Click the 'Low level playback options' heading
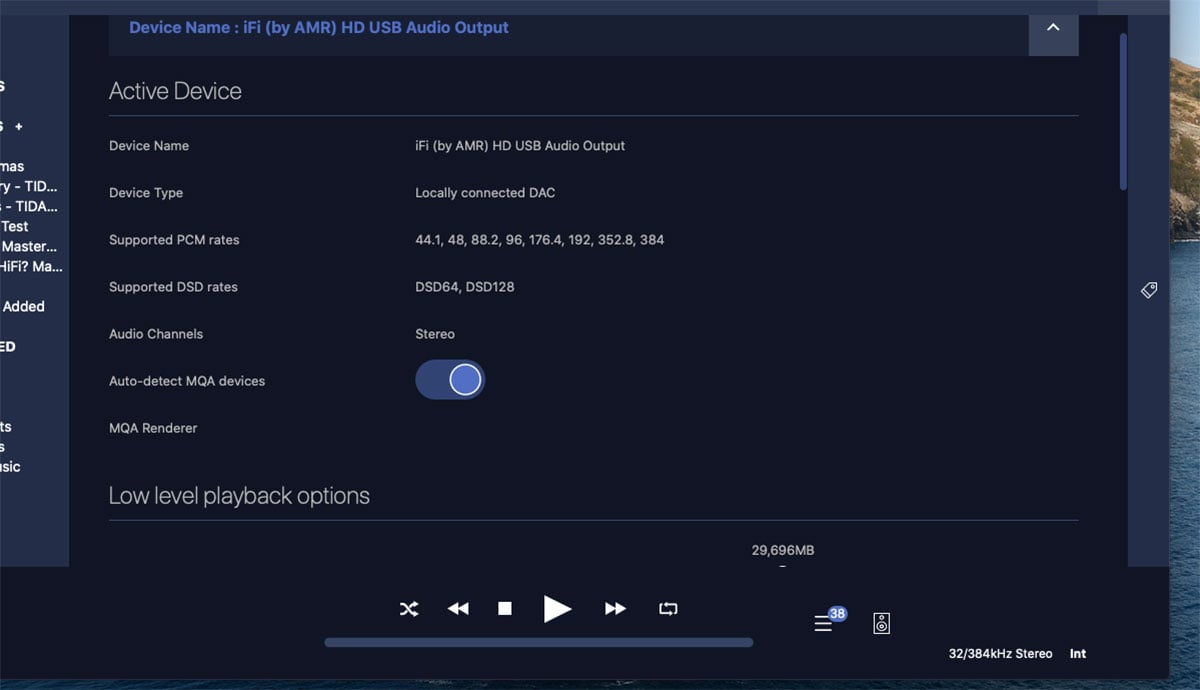Viewport: 1200px width, 690px height. [x=239, y=496]
